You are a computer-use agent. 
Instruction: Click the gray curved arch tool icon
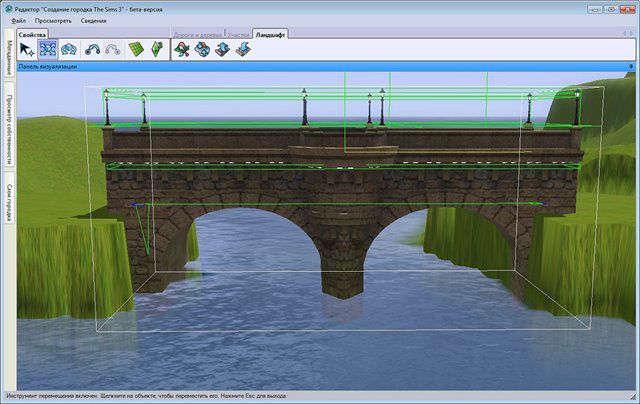[x=113, y=50]
